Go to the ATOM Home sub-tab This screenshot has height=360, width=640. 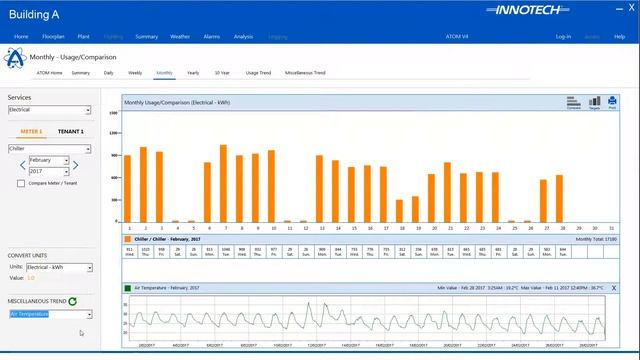(x=49, y=73)
